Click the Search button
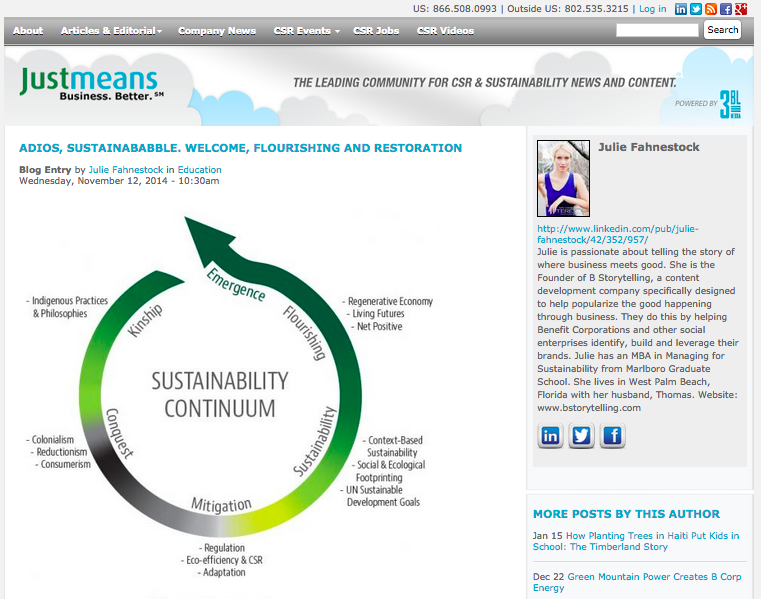Image resolution: width=761 pixels, height=599 pixels. tap(722, 30)
